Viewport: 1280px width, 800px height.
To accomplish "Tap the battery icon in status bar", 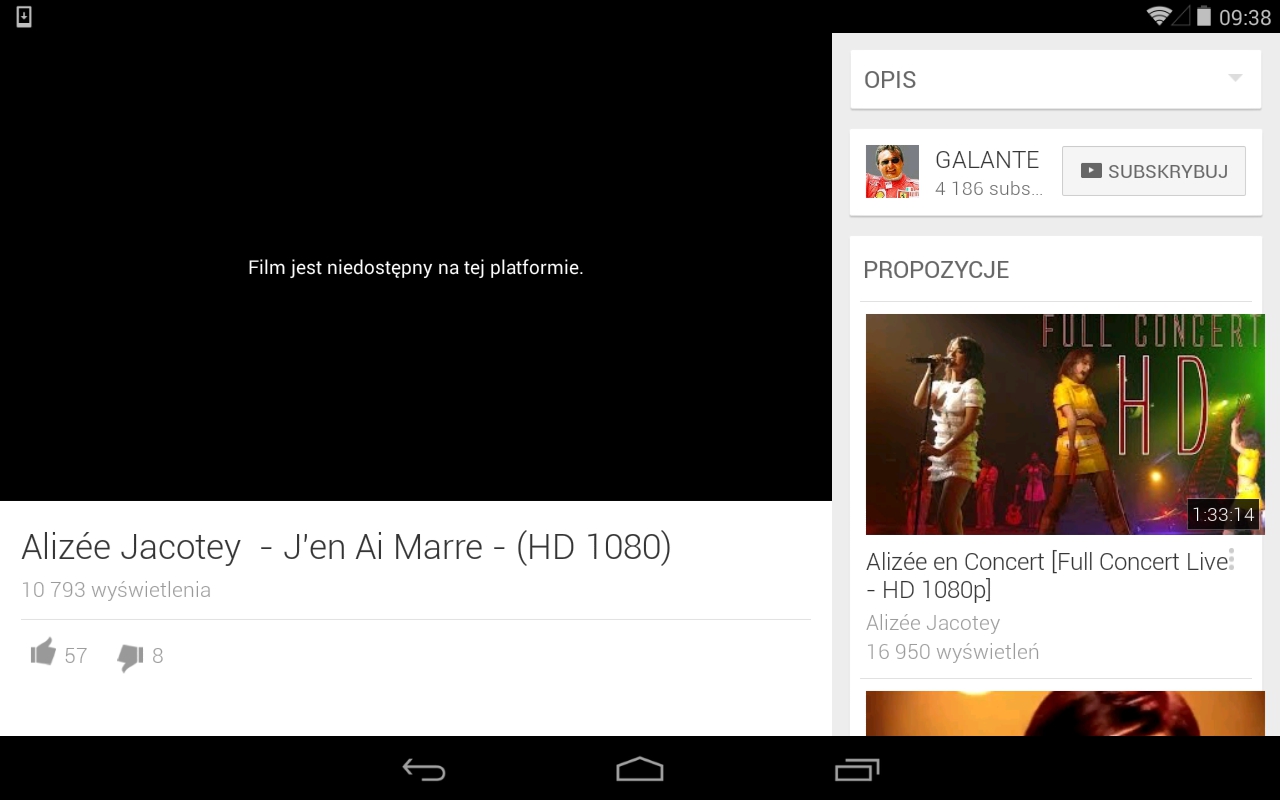I will point(1204,16).
